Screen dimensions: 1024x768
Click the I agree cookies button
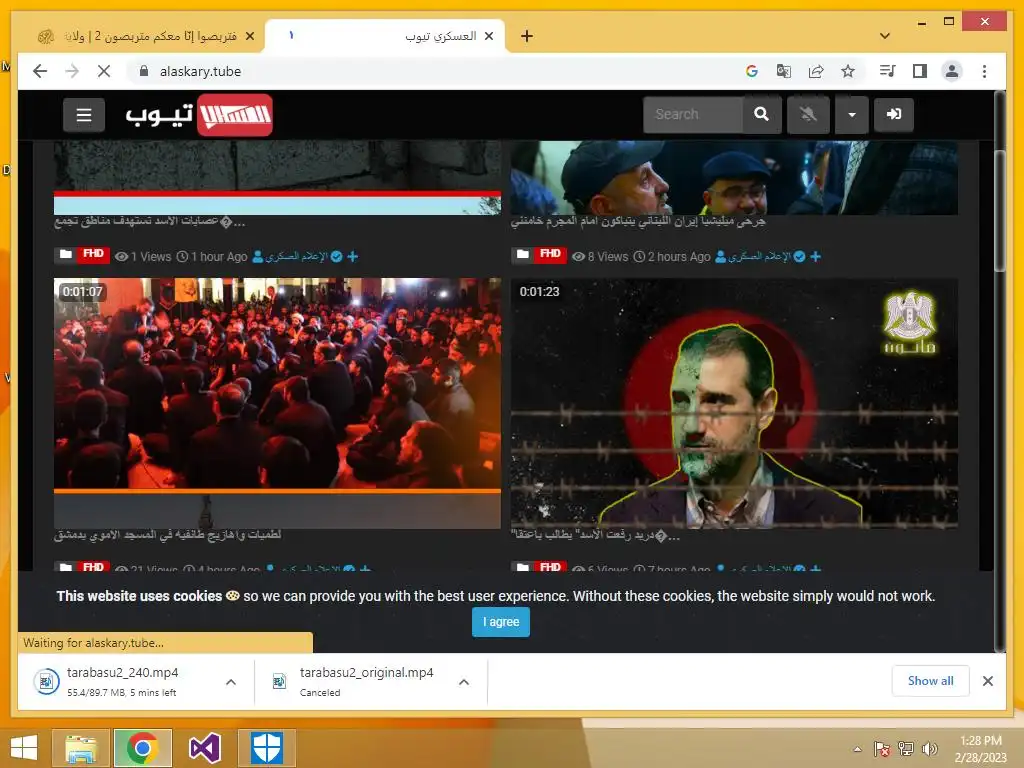(501, 622)
